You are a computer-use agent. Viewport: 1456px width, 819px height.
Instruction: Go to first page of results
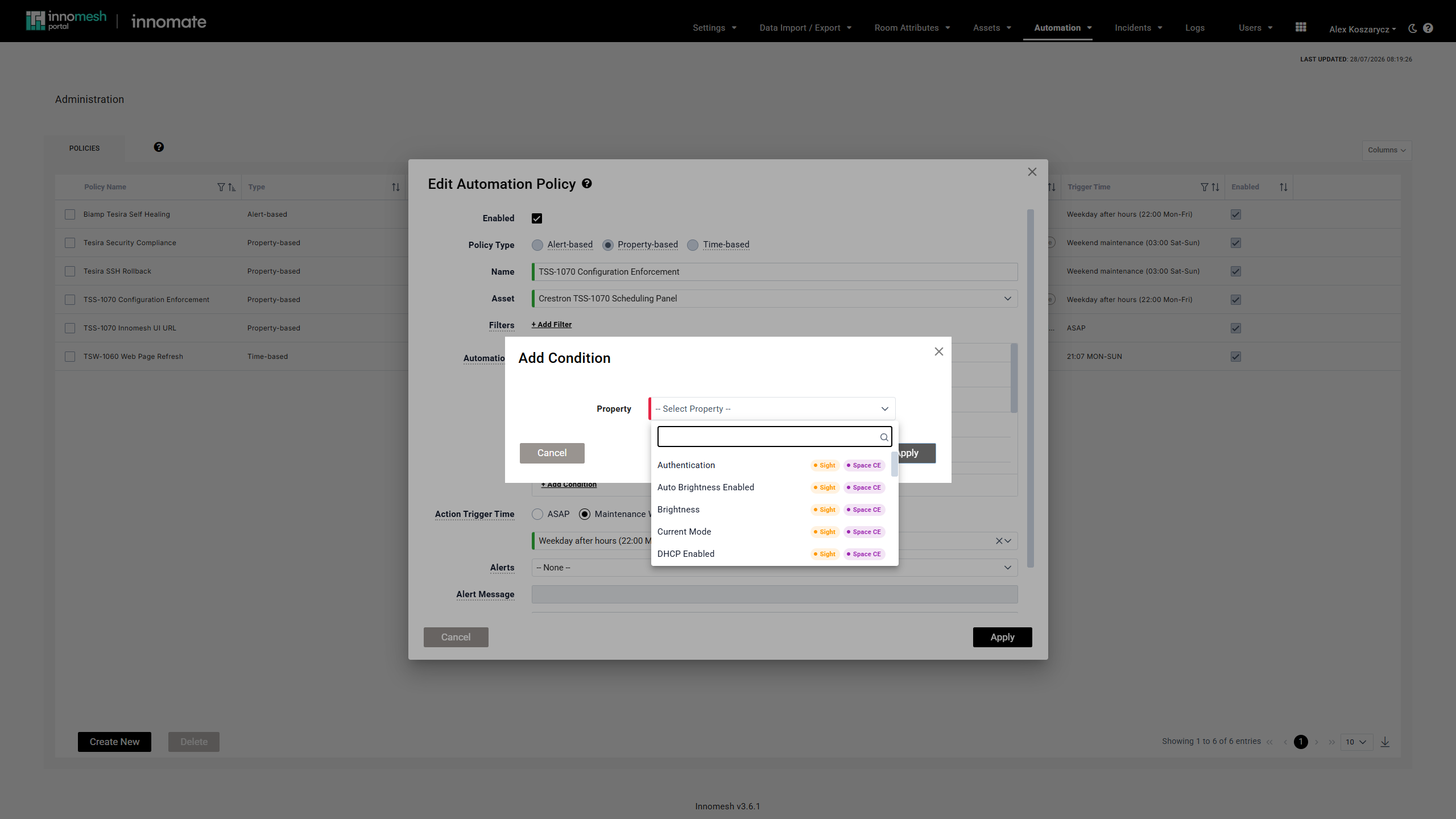pyautogui.click(x=1269, y=742)
